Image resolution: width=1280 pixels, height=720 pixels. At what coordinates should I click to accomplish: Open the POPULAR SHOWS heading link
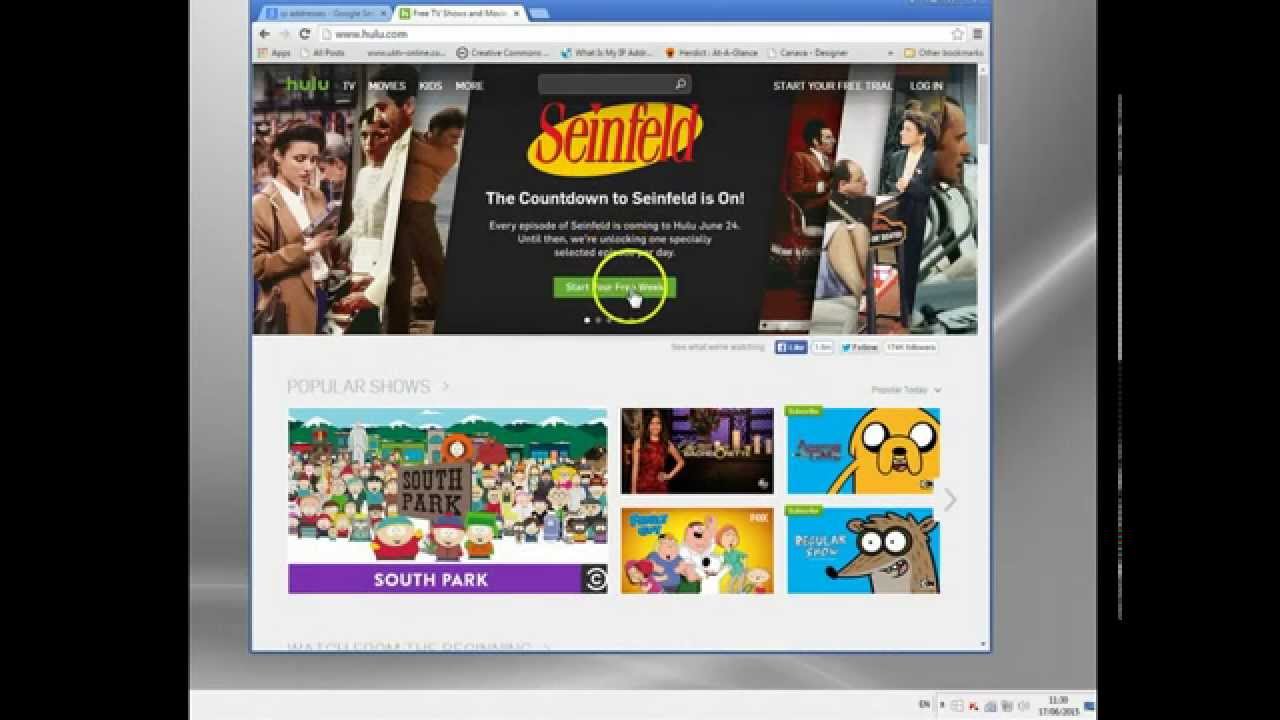[368, 387]
